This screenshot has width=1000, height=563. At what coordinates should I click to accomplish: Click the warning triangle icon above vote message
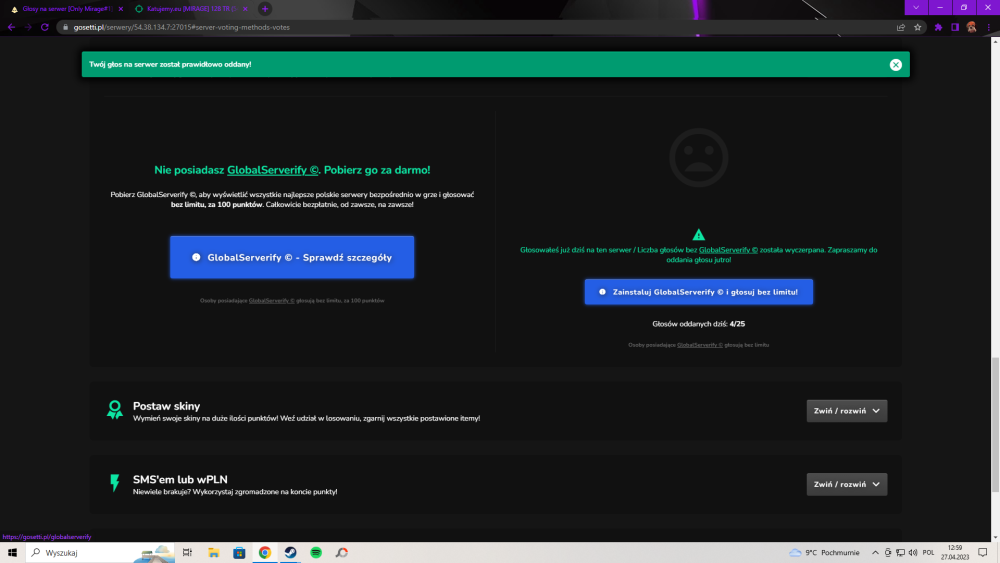[698, 235]
